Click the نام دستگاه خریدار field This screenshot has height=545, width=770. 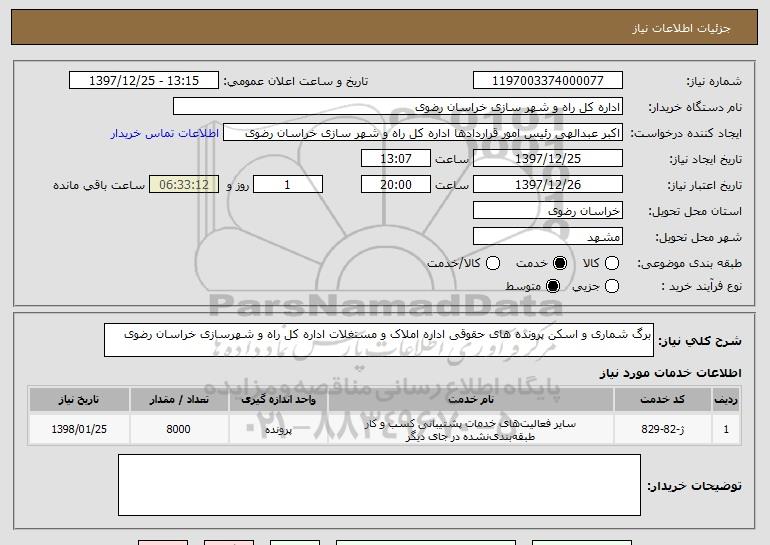398,107
